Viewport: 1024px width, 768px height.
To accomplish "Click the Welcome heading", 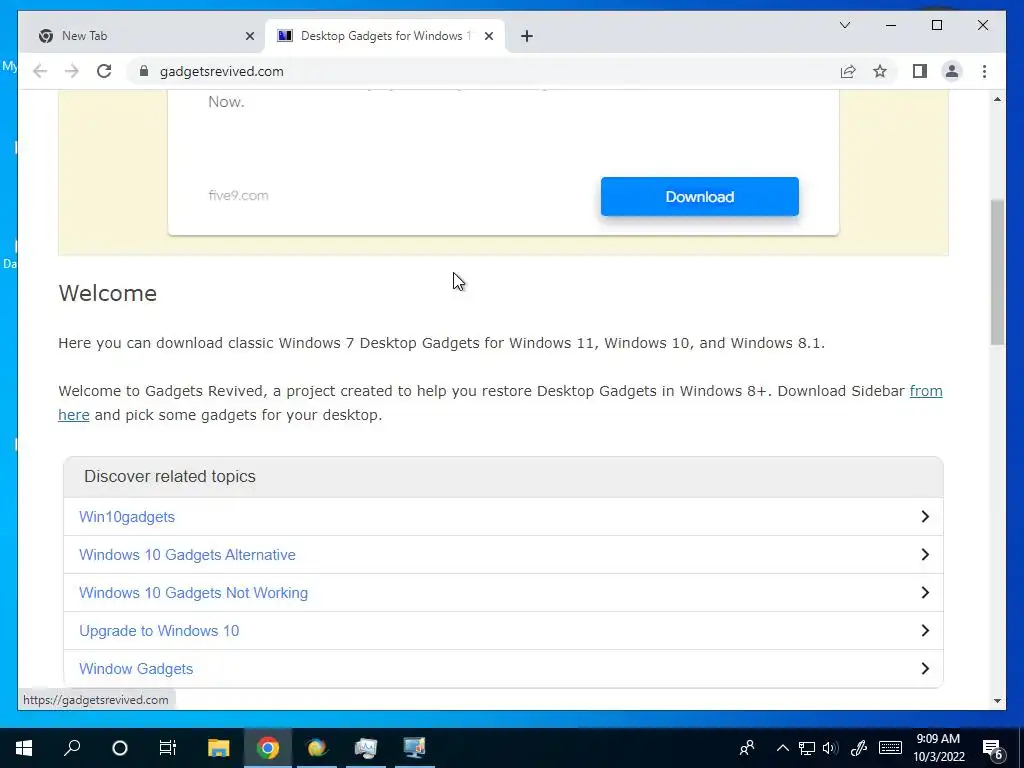I will pos(108,293).
